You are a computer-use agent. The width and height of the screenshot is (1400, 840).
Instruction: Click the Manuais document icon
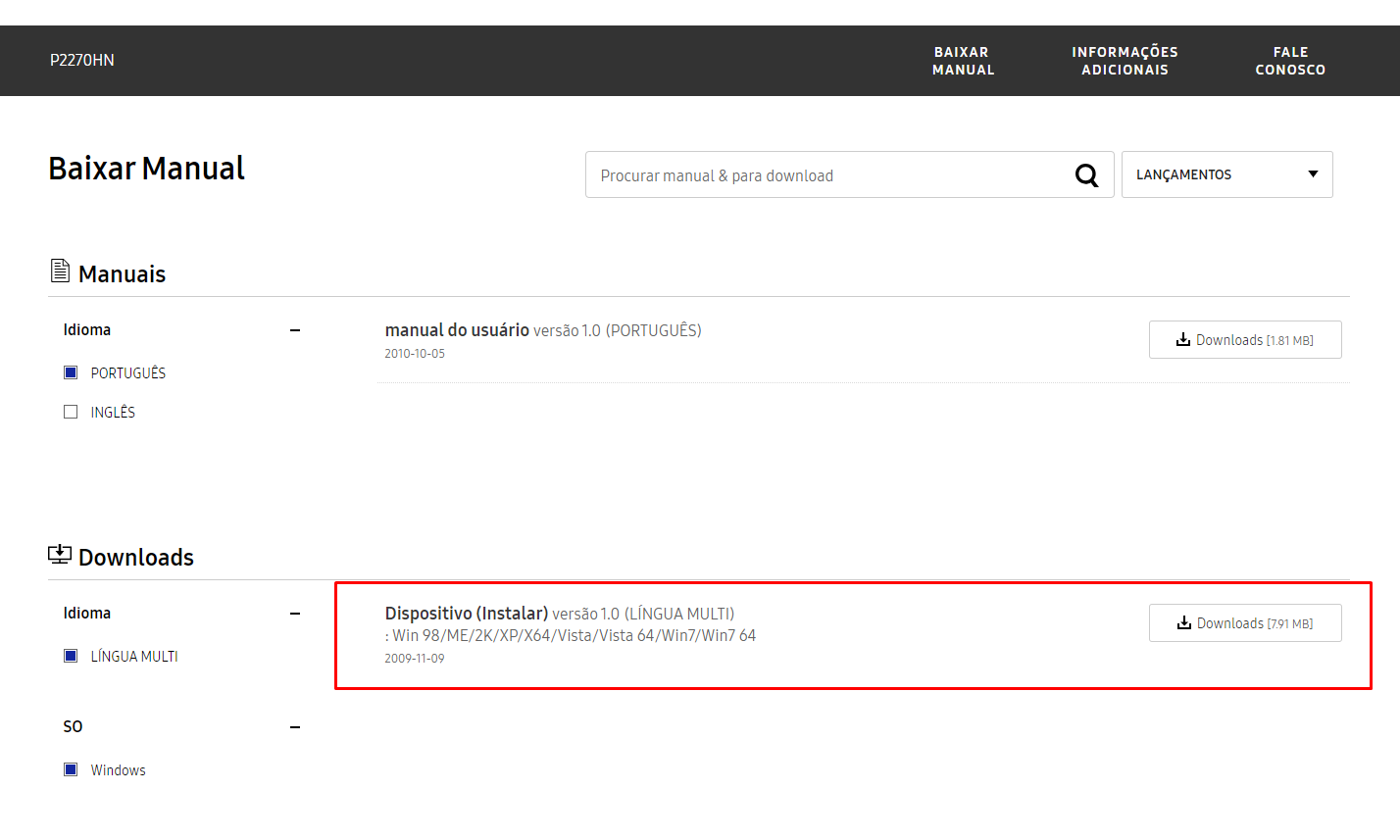[x=60, y=271]
